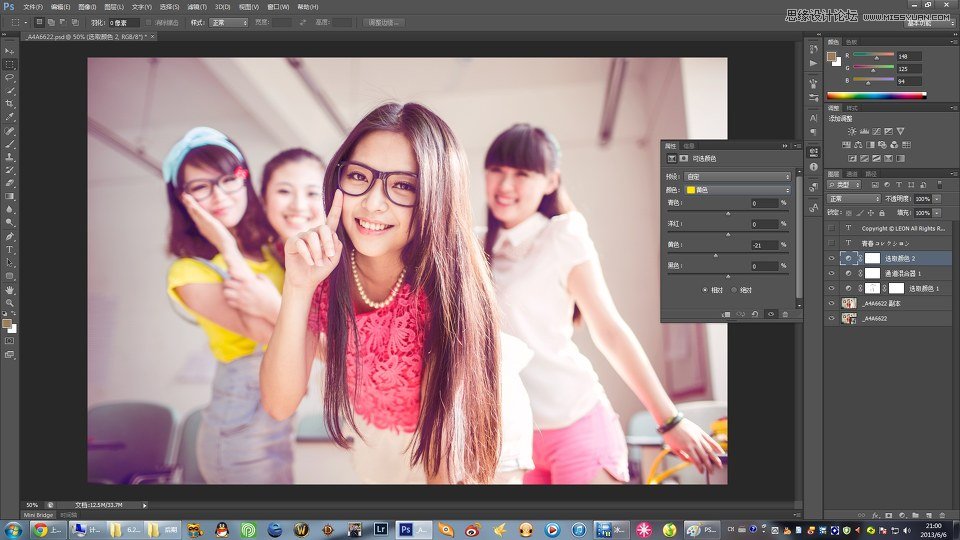
Task: Show the Copyright text layer
Action: click(x=831, y=228)
